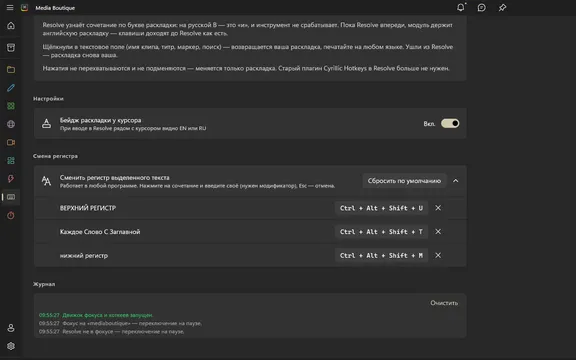Click the Aa change case icon
This screenshot has width=576, height=360.
46,181
